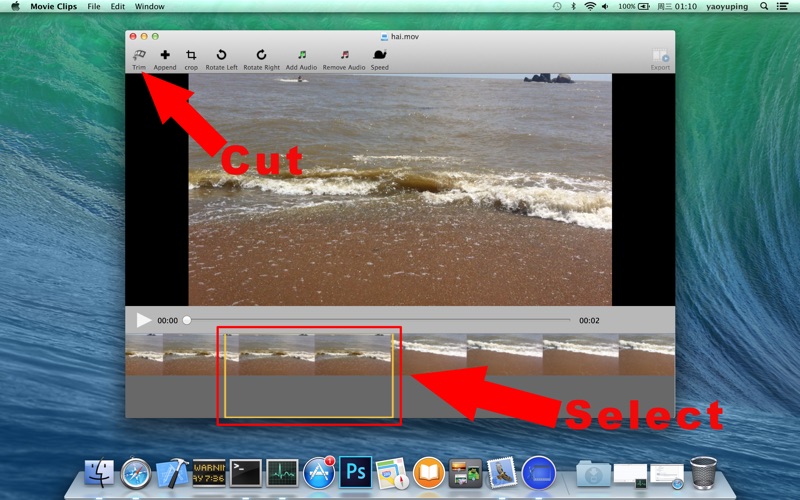Play the hai.mov video

click(143, 320)
